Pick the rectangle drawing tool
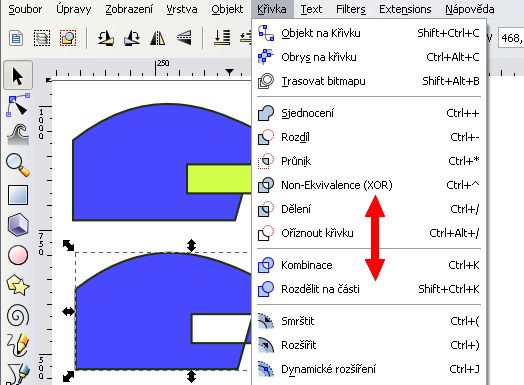Screen dimensions: 524x385 coord(18,195)
